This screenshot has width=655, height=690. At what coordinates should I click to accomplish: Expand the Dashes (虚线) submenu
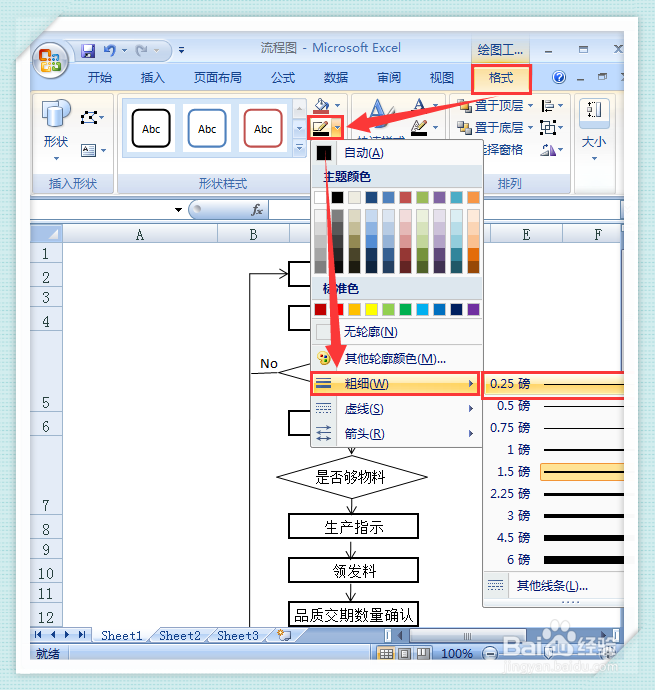coord(397,409)
